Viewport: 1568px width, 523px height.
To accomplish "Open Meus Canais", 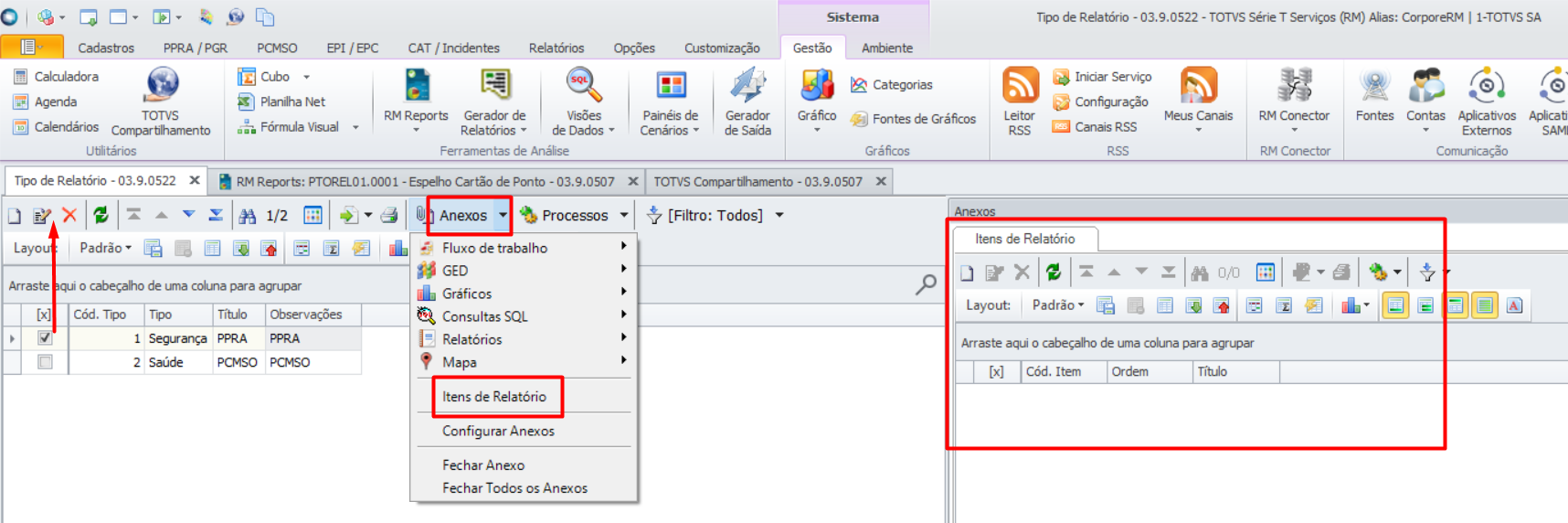I will click(1198, 101).
